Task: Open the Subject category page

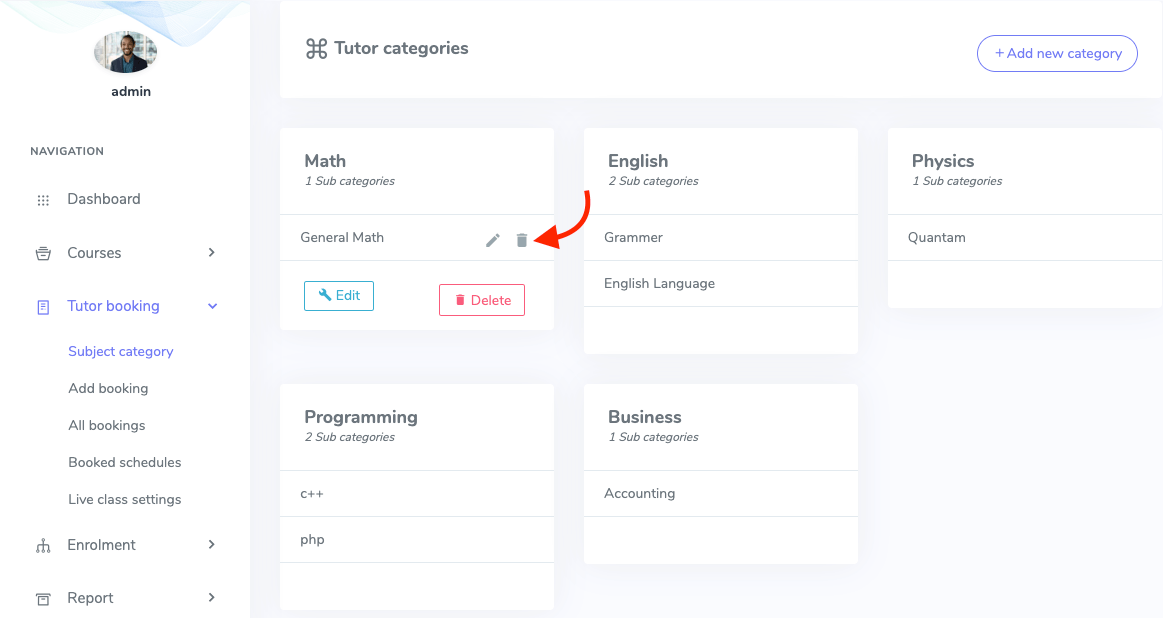Action: 120,351
